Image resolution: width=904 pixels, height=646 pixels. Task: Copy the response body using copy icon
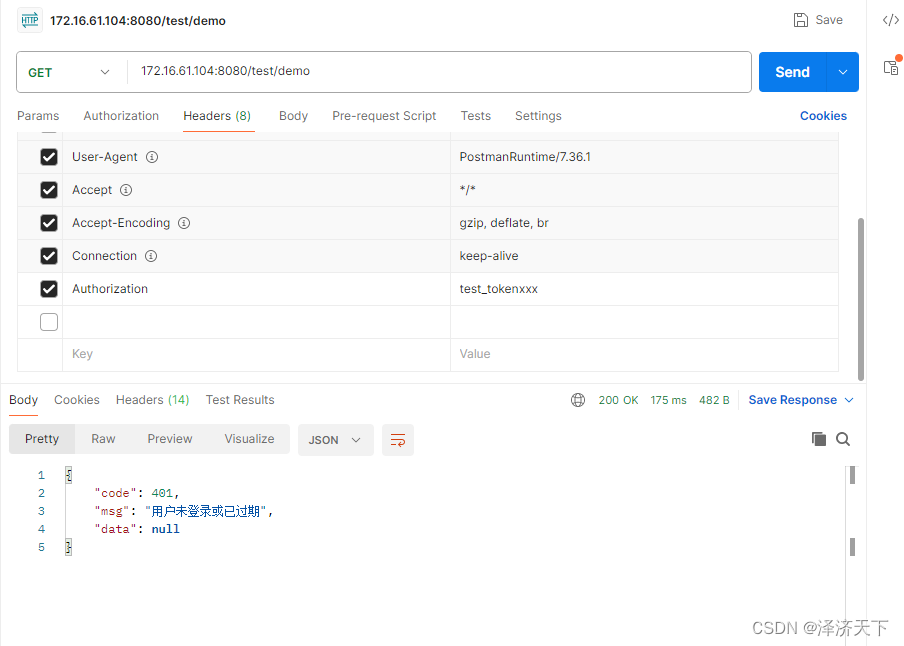pos(818,438)
